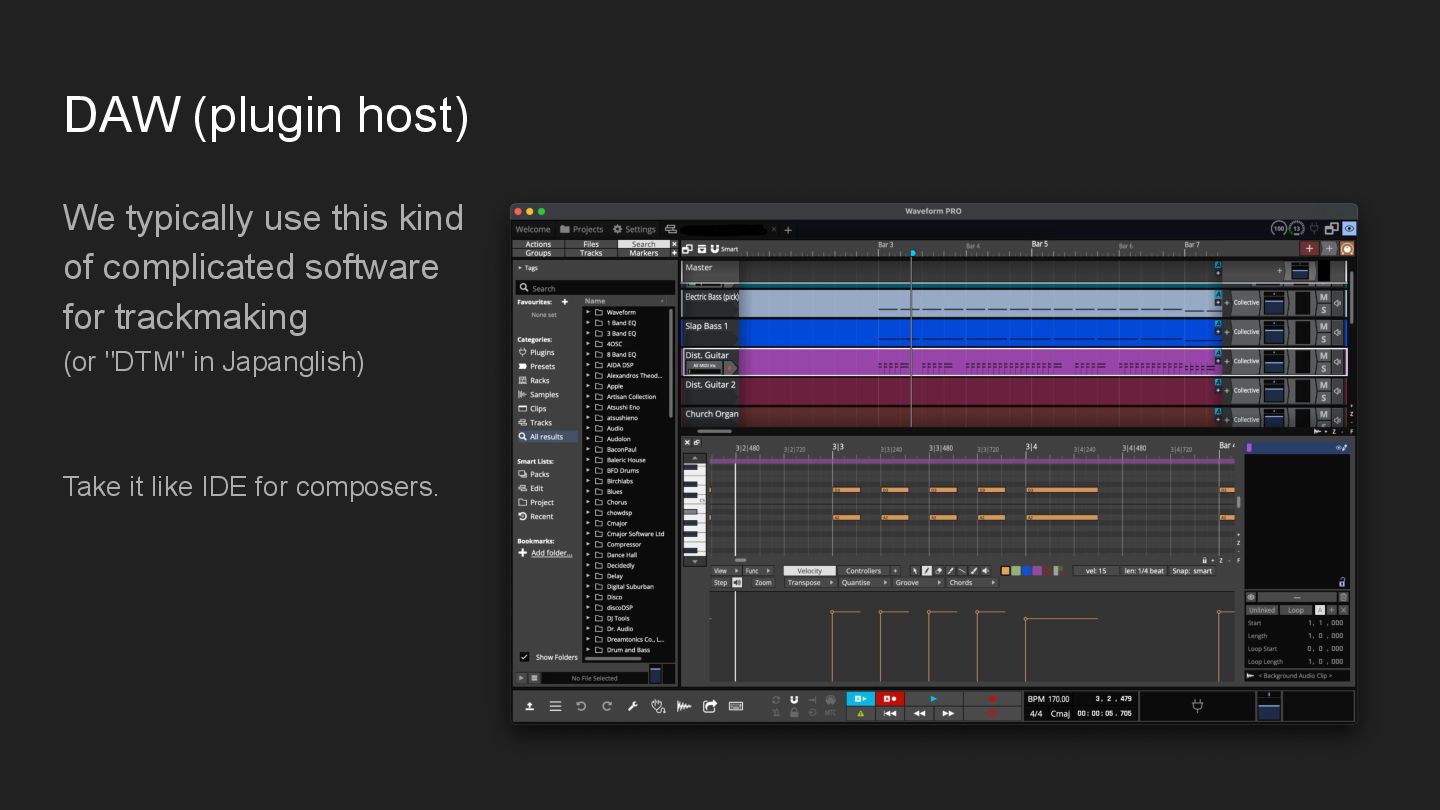Click the export/share icon in bottom toolbar

(710, 706)
